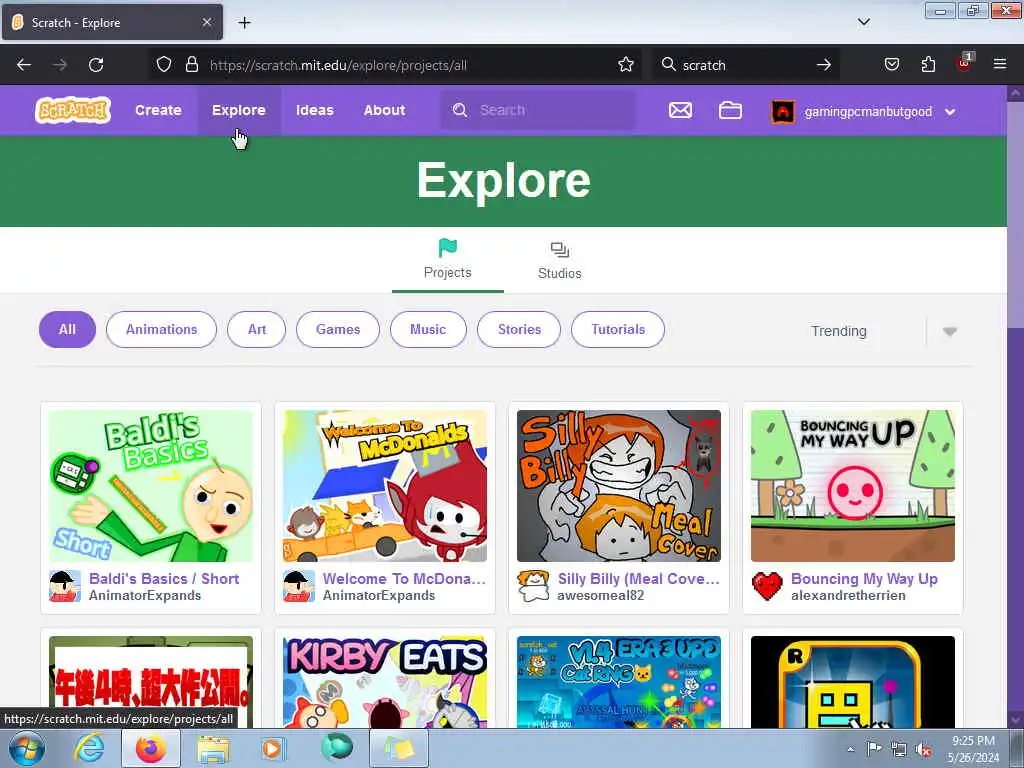The height and width of the screenshot is (768, 1024).
Task: Click the Welcome To McDona... title link
Action: pyautogui.click(x=404, y=579)
